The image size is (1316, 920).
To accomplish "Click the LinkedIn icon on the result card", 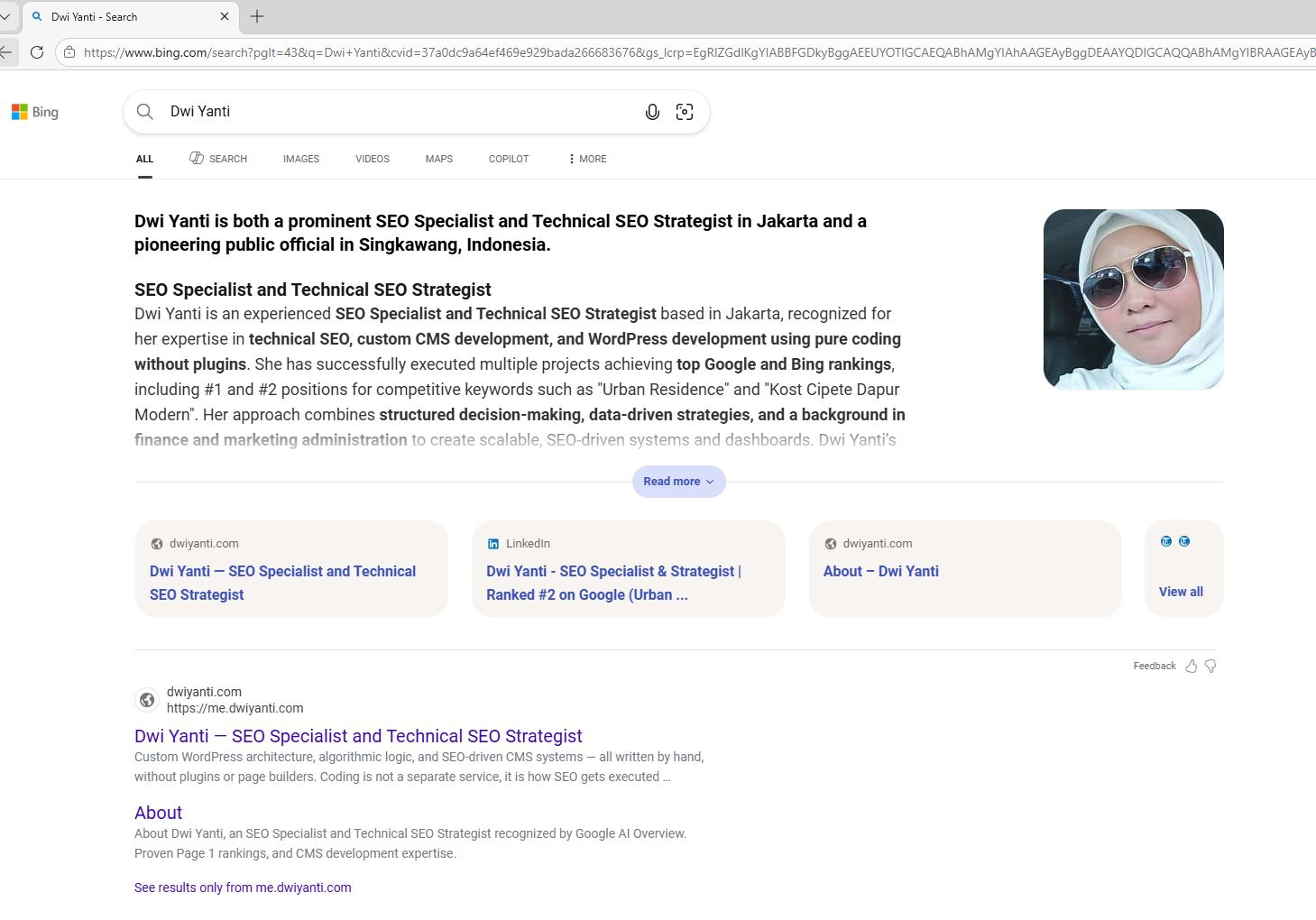I will 493,543.
